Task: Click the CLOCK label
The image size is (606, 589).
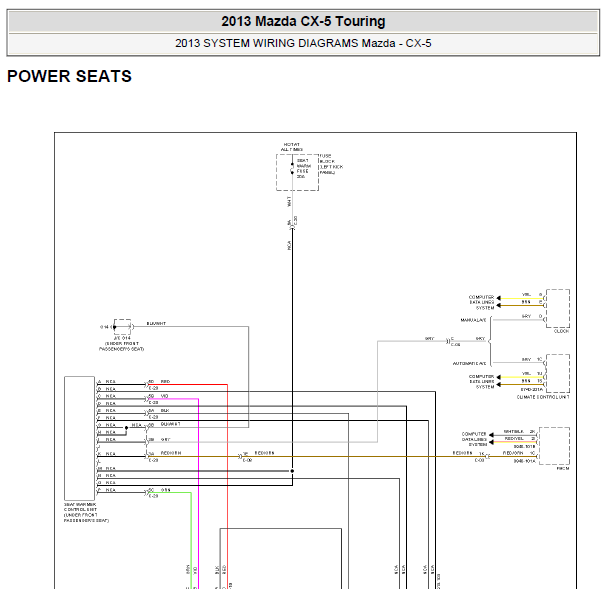Action: click(x=561, y=331)
